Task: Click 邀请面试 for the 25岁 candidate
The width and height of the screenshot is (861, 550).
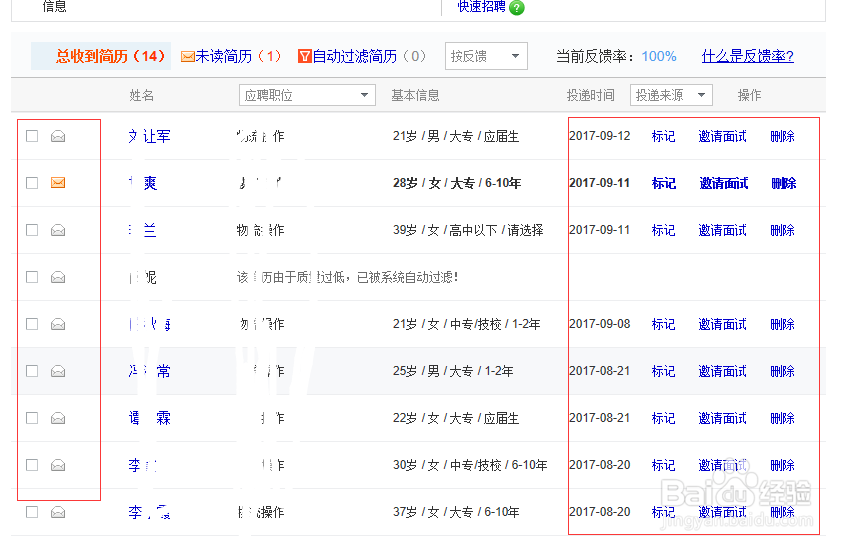Action: (x=722, y=372)
